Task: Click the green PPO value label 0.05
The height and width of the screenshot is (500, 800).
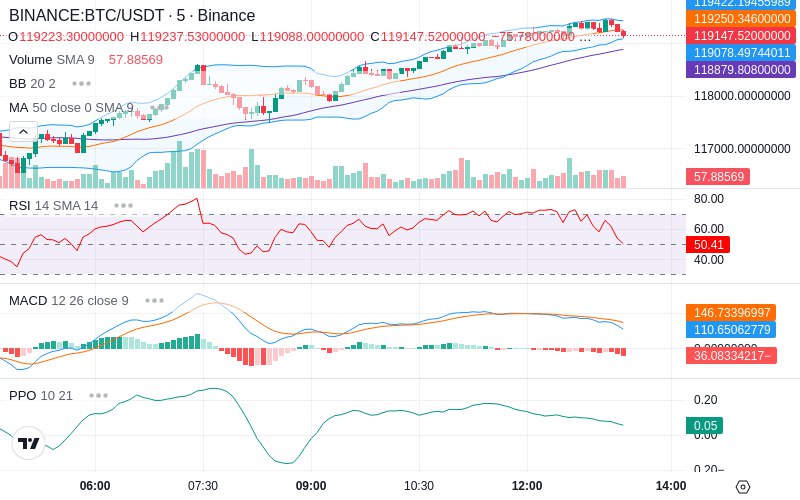Action: point(705,426)
